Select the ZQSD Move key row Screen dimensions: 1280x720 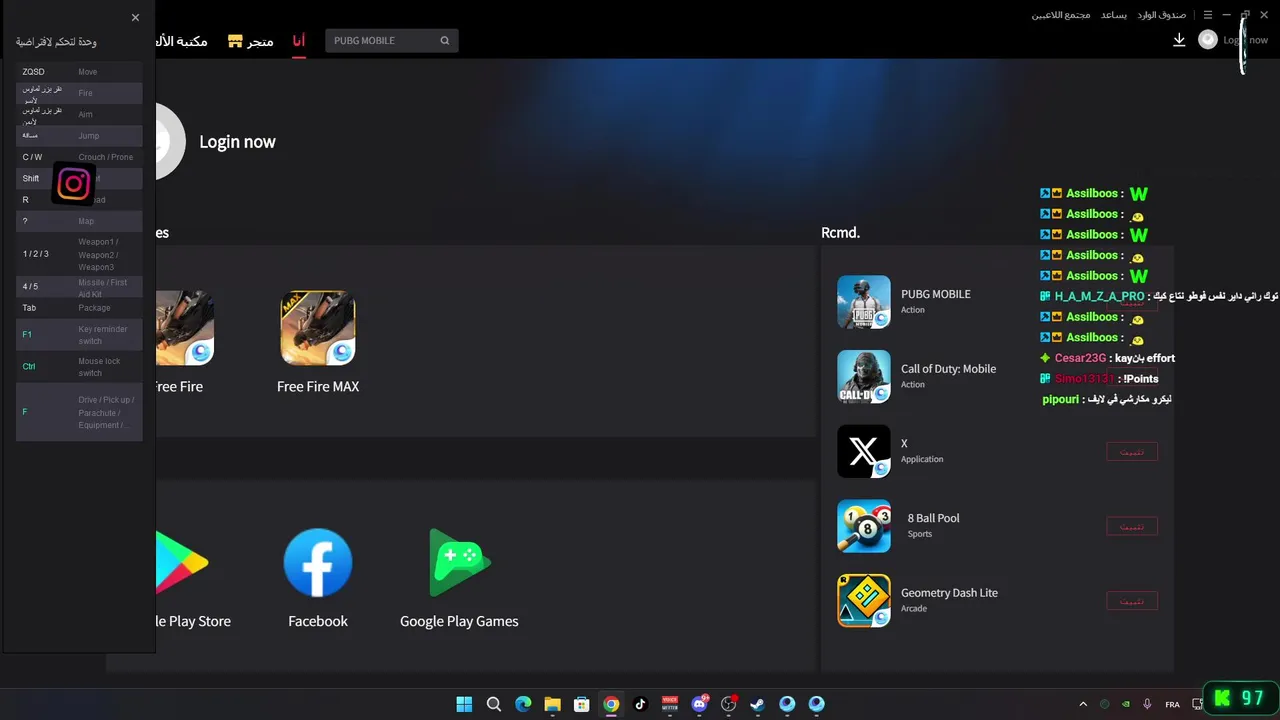point(79,72)
